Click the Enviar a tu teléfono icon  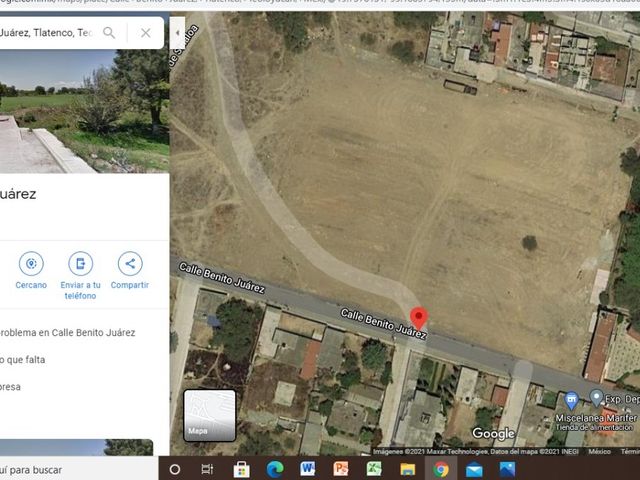(x=80, y=264)
